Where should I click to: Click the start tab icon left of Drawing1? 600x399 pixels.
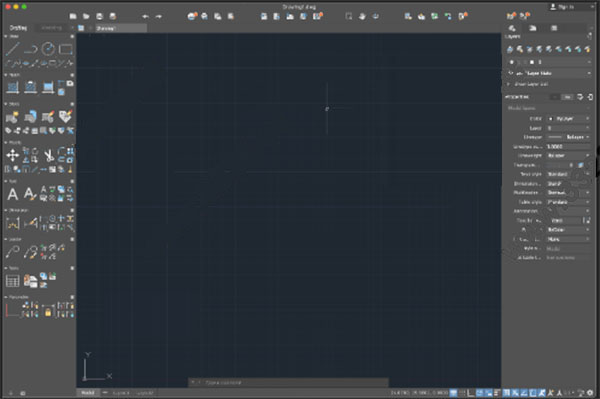(x=81, y=28)
